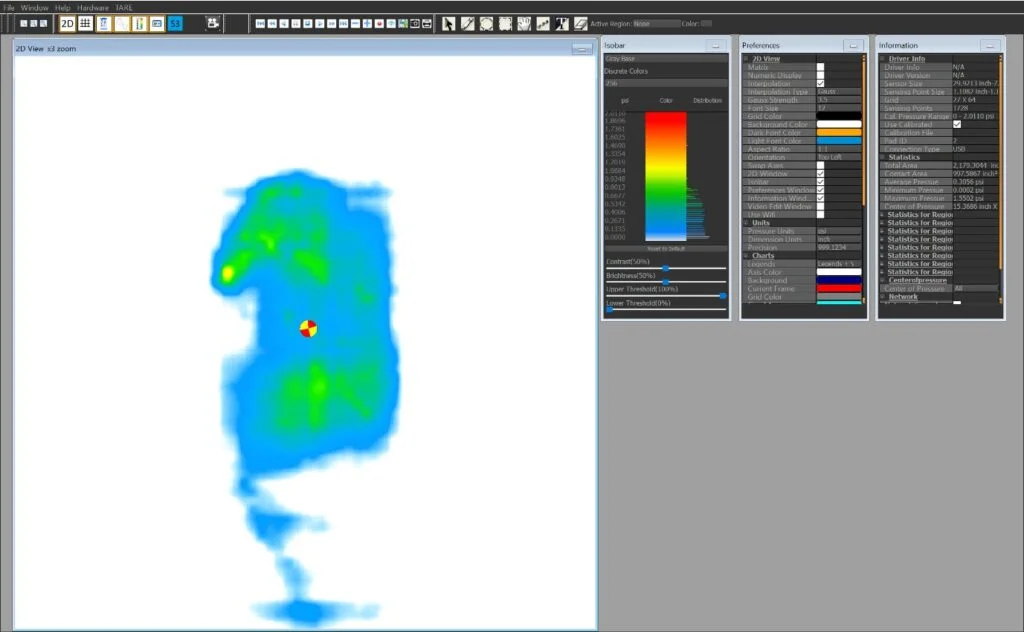Open the Interpolation Type Gauss dropdown
This screenshot has width=1024, height=632.
tap(838, 92)
